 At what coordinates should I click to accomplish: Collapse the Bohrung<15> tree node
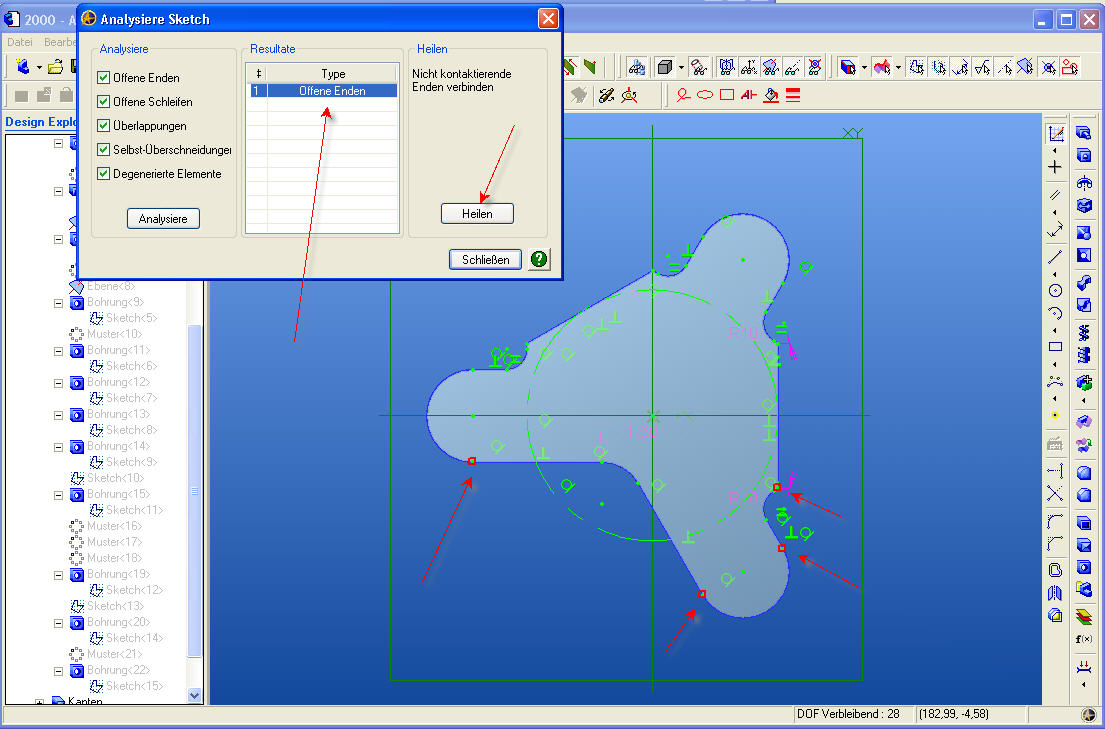pos(58,495)
